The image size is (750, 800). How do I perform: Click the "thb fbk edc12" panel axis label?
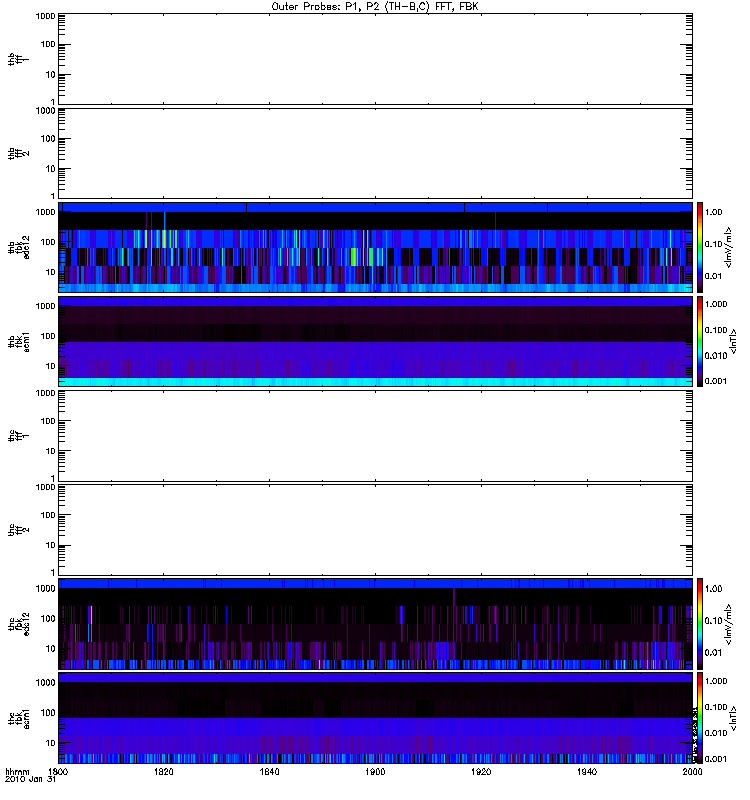click(18, 247)
